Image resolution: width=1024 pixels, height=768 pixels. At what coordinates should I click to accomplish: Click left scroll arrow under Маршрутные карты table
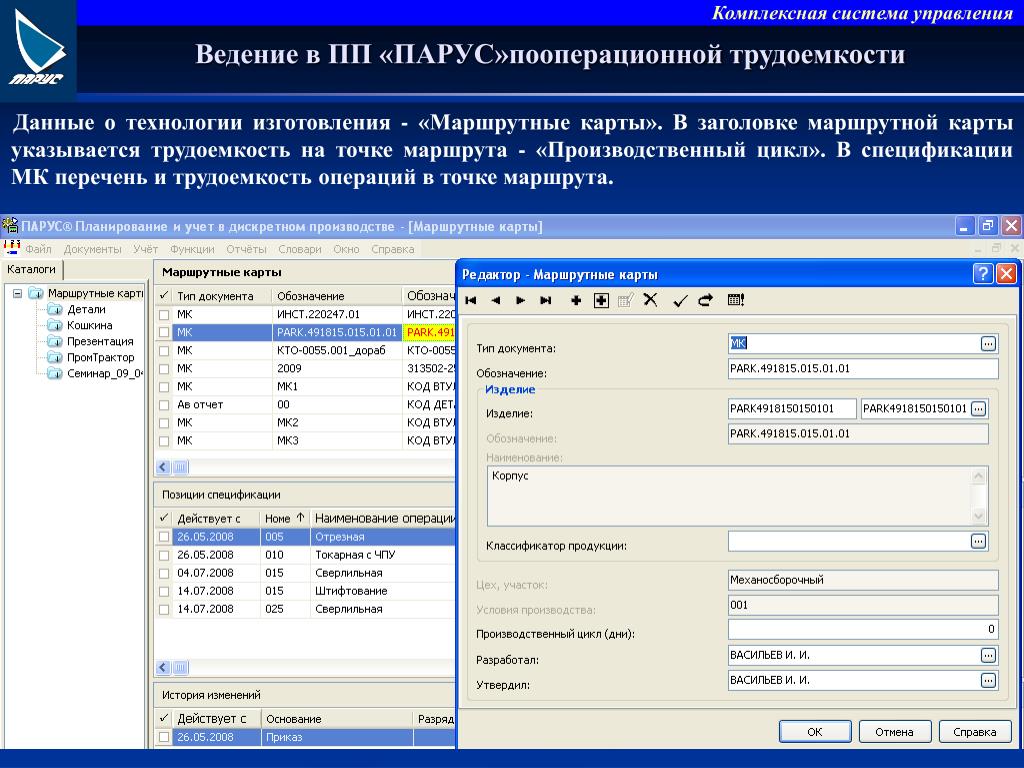click(x=163, y=467)
